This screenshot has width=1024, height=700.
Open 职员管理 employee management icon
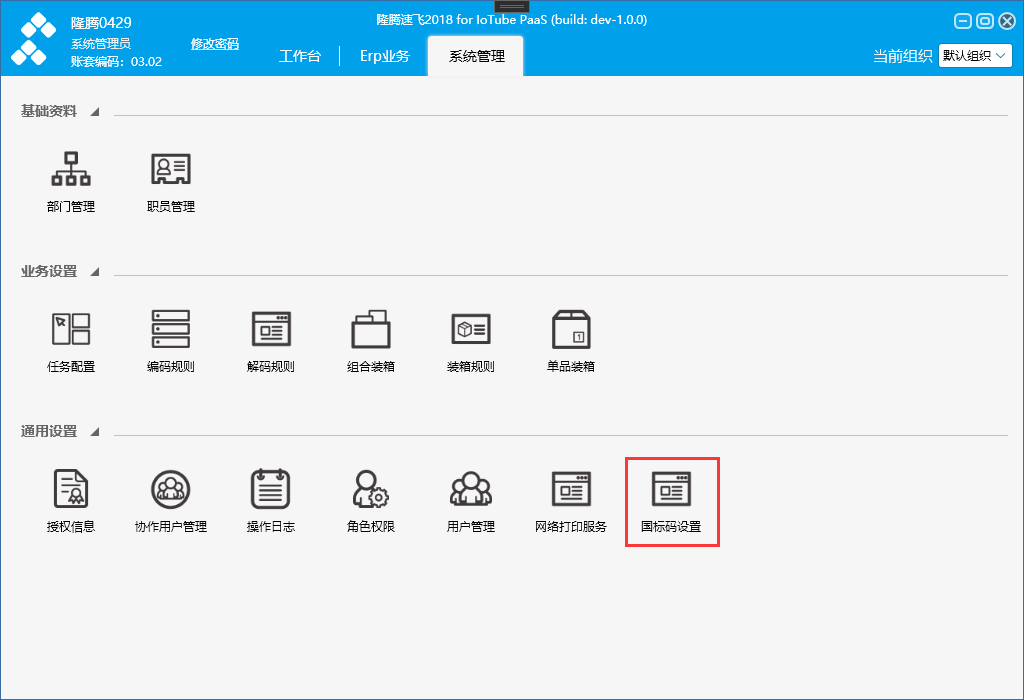(x=171, y=169)
